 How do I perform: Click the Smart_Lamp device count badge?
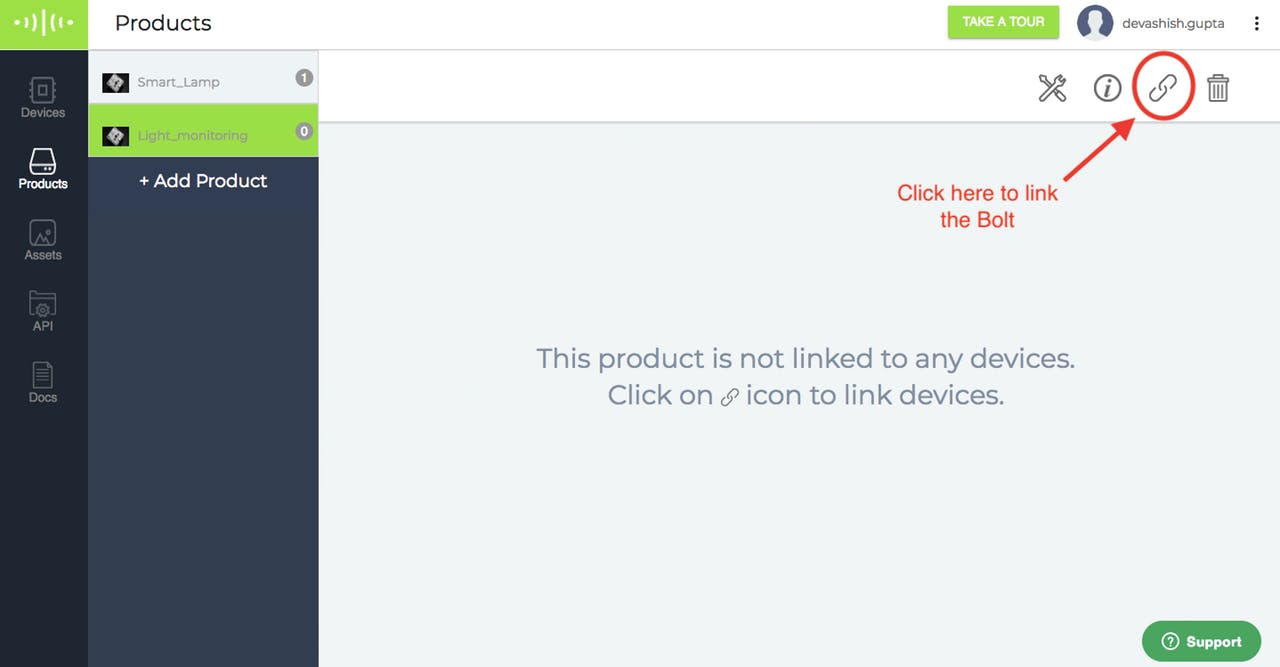[x=304, y=78]
